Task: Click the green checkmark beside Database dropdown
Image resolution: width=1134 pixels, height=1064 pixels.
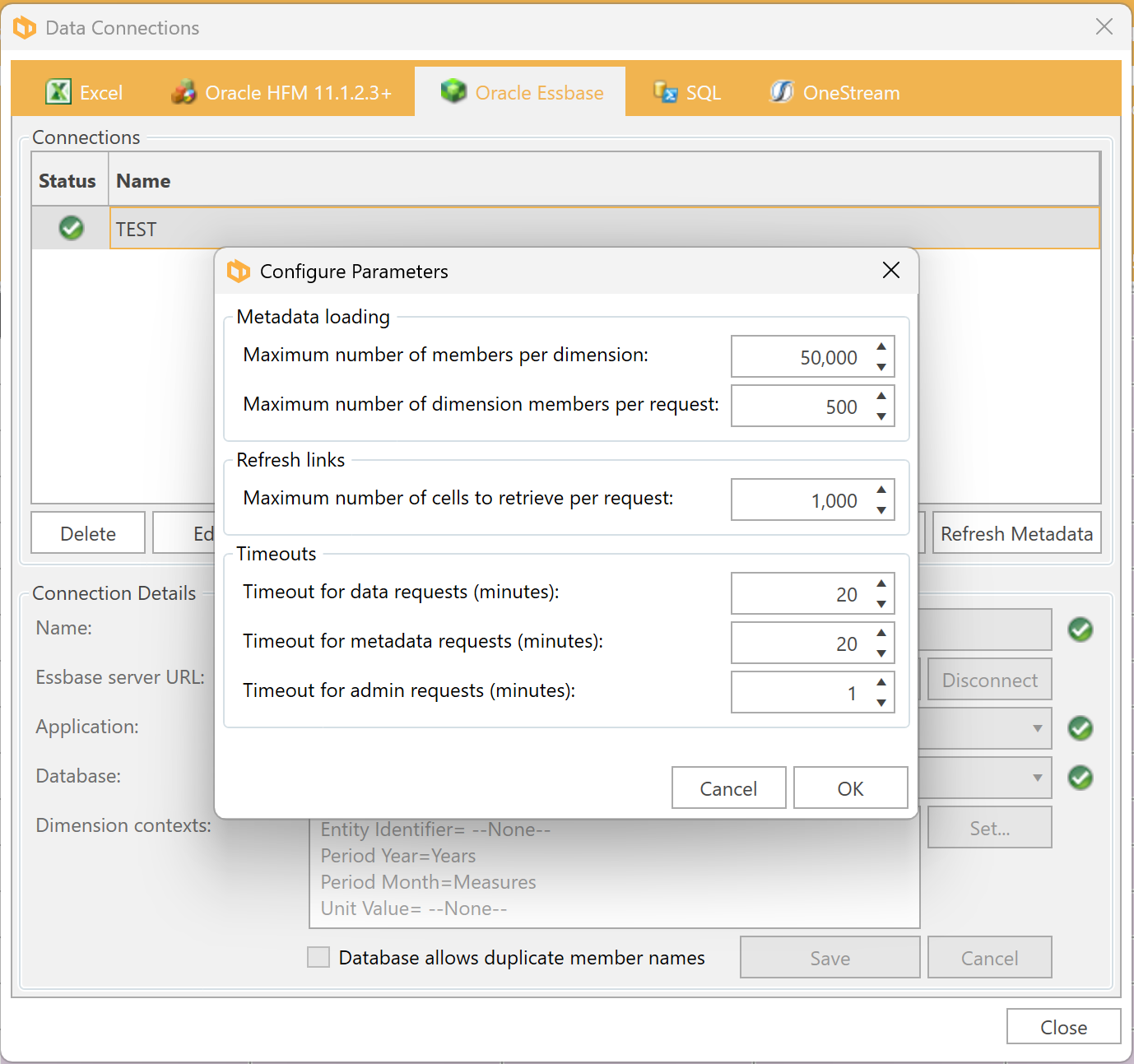Action: [x=1080, y=778]
